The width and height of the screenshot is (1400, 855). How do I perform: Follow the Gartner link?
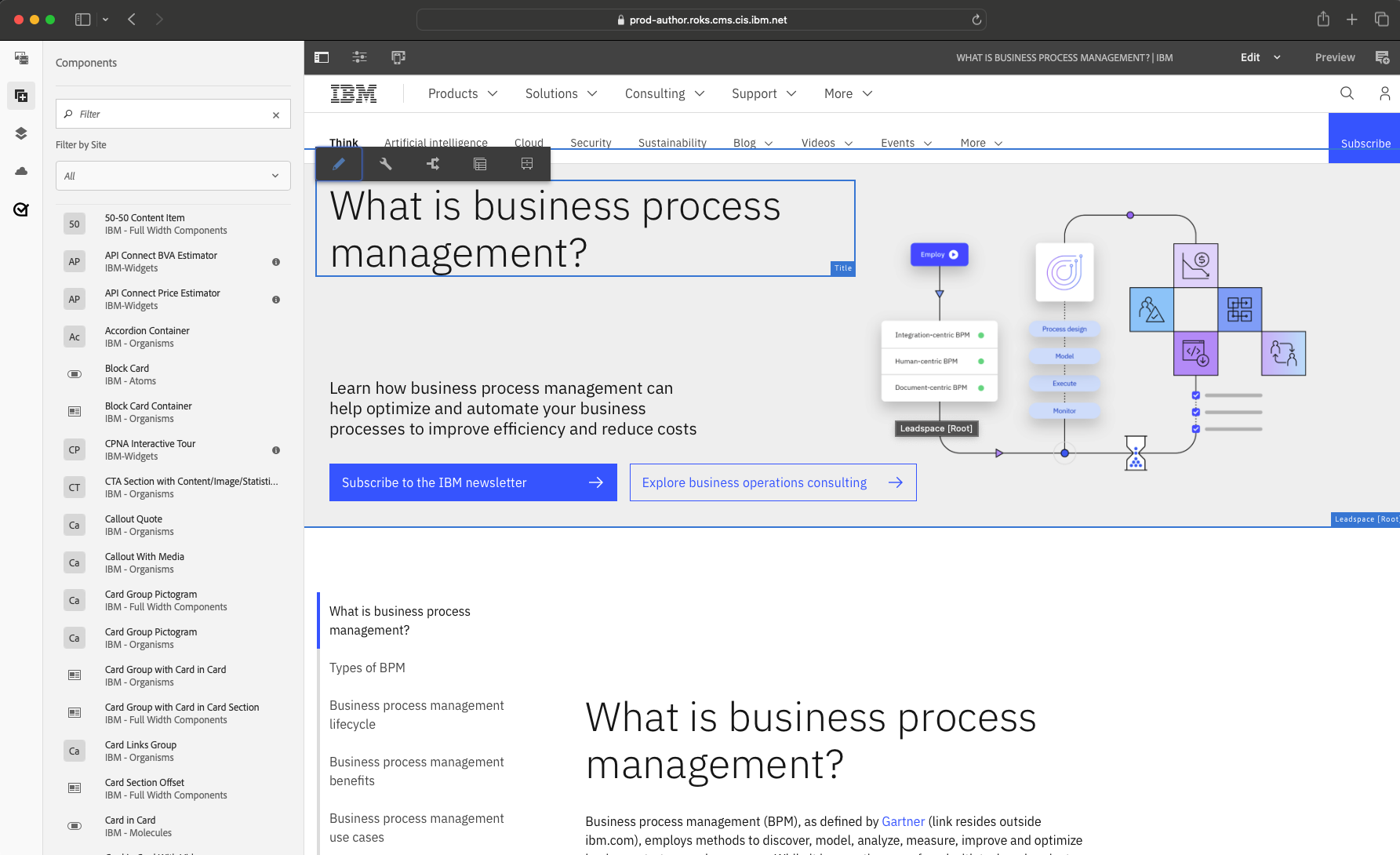pyautogui.click(x=903, y=821)
